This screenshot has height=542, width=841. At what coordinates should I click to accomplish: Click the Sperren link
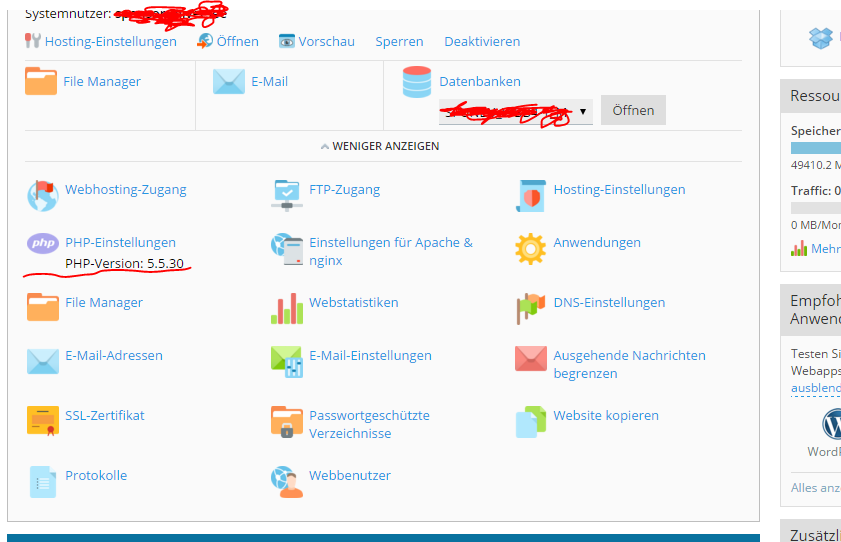[x=399, y=41]
